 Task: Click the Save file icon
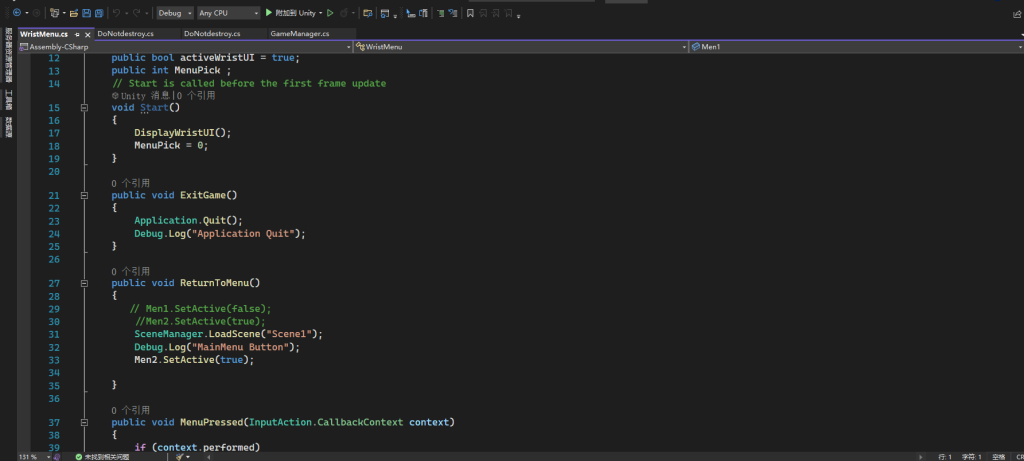tap(86, 12)
